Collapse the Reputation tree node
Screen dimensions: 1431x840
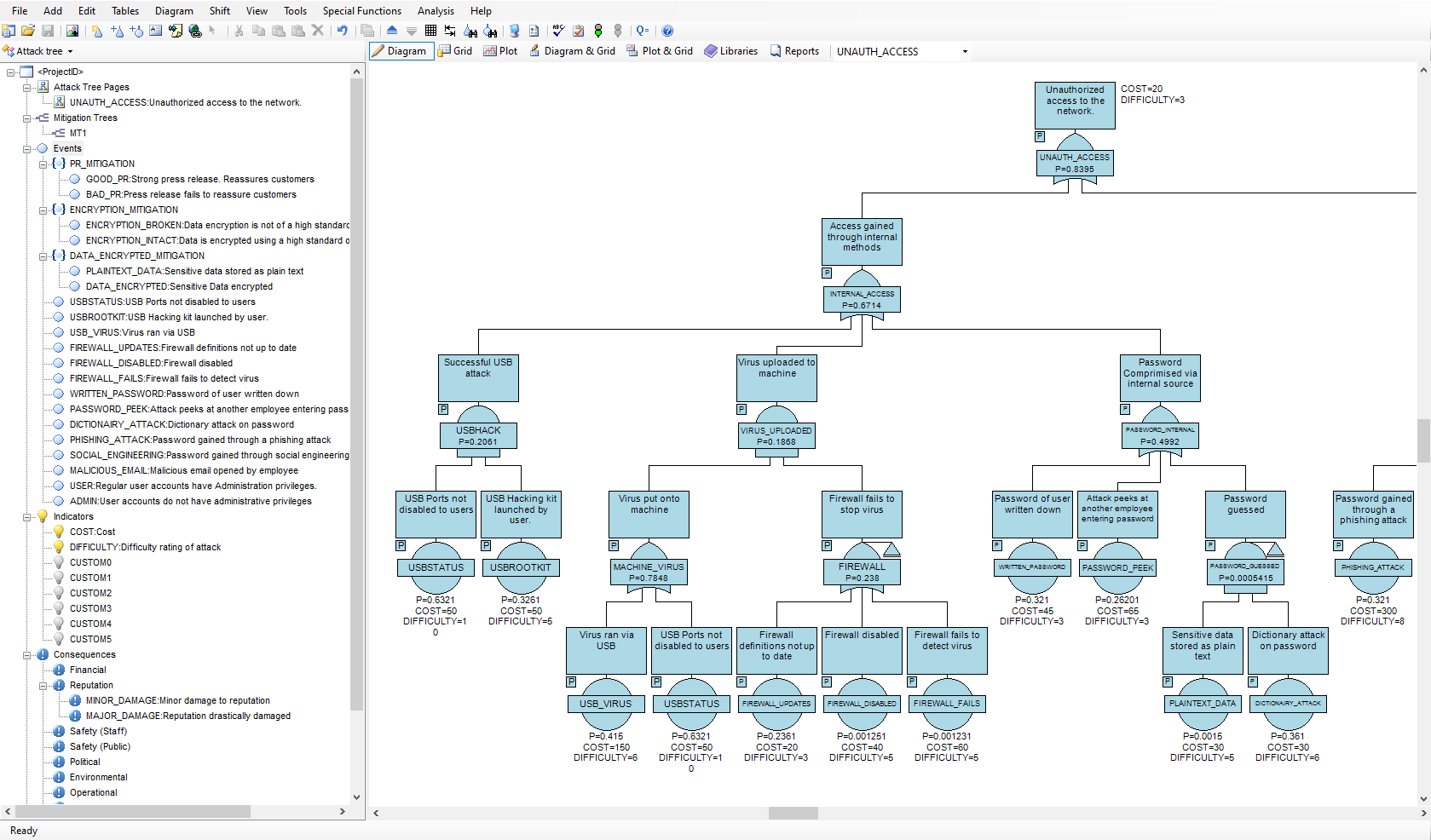[43, 686]
